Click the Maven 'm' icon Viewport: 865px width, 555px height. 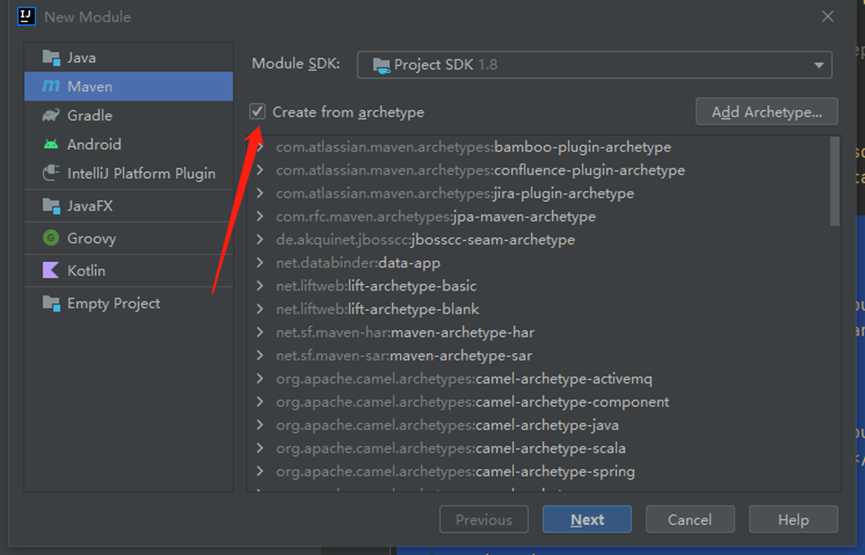pyautogui.click(x=51, y=86)
